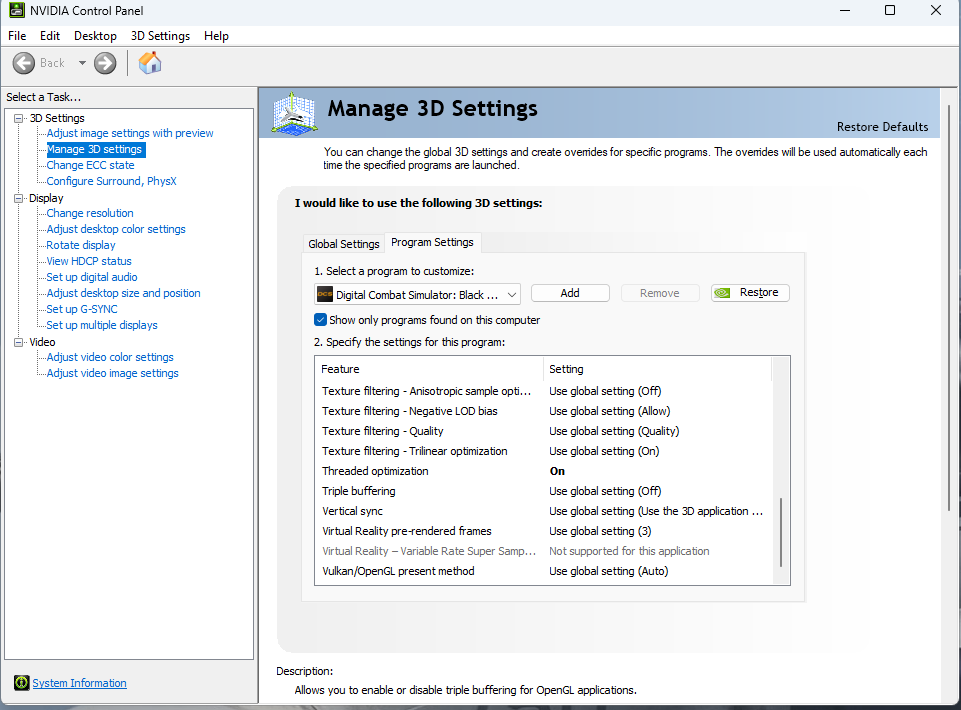Screen dimensions: 961x710
Task: Open Adjust desktop size and position
Action: tap(123, 293)
